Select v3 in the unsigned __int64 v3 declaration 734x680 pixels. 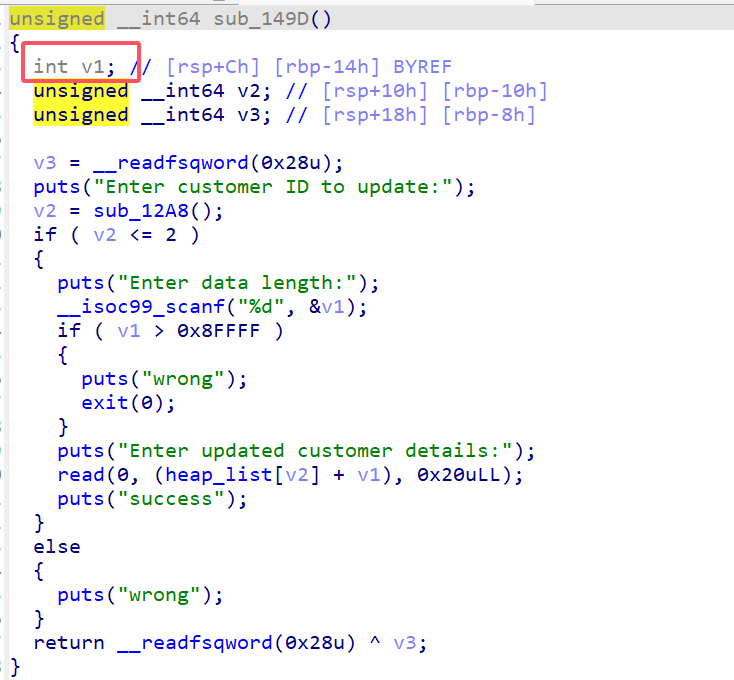(248, 115)
